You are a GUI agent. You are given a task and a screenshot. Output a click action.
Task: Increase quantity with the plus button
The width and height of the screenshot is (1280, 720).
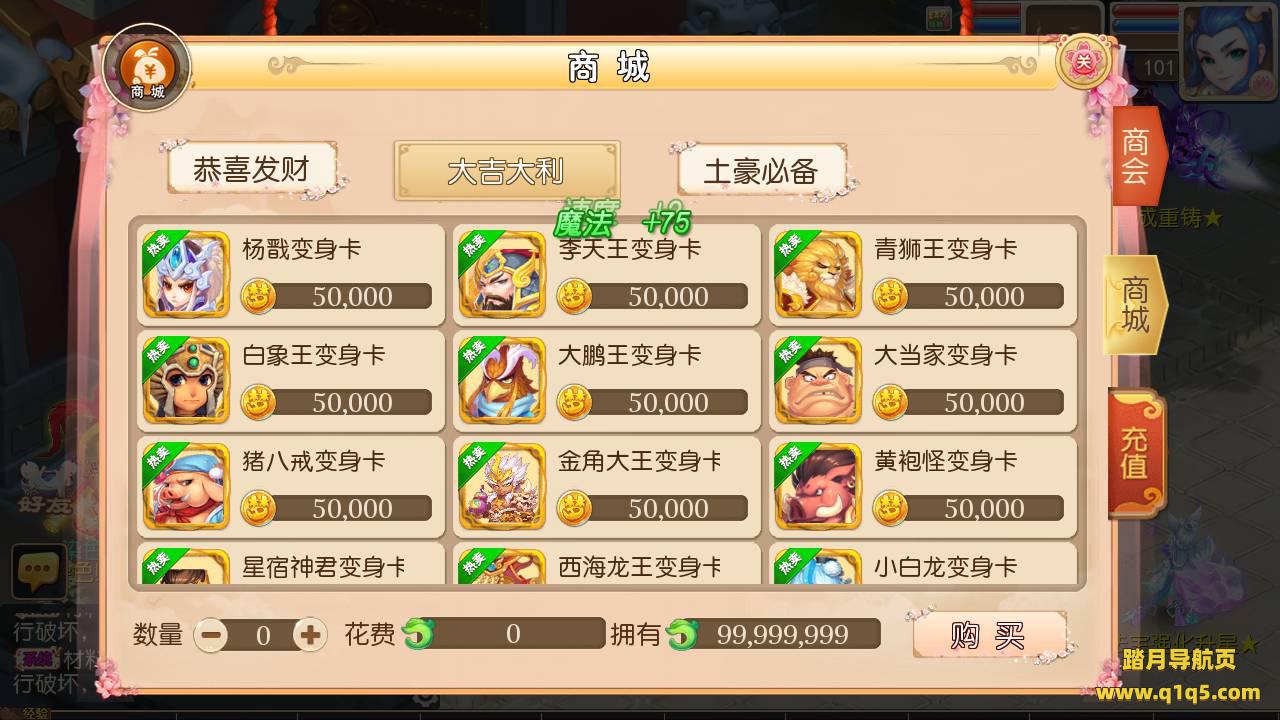(310, 634)
